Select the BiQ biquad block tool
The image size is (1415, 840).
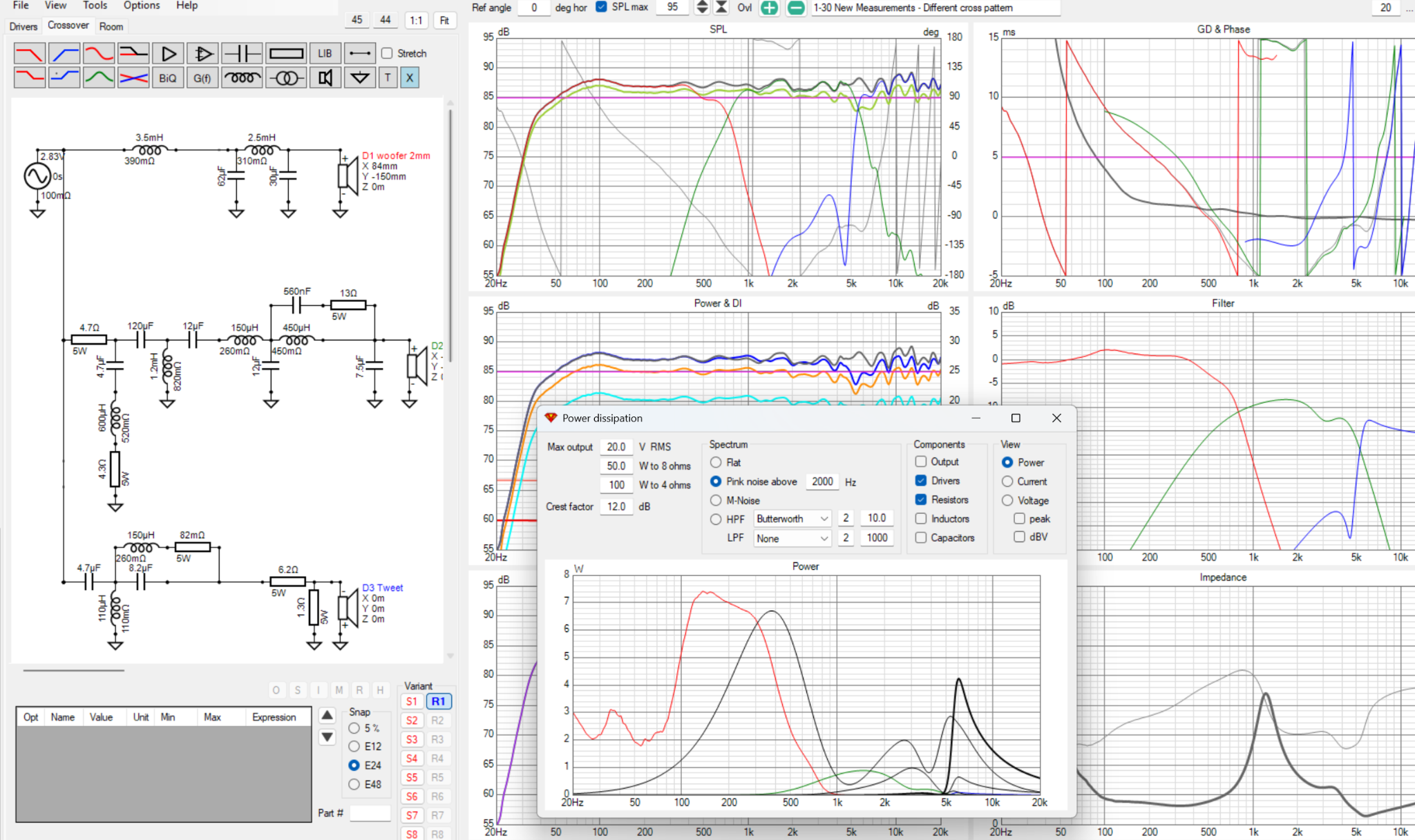(168, 77)
